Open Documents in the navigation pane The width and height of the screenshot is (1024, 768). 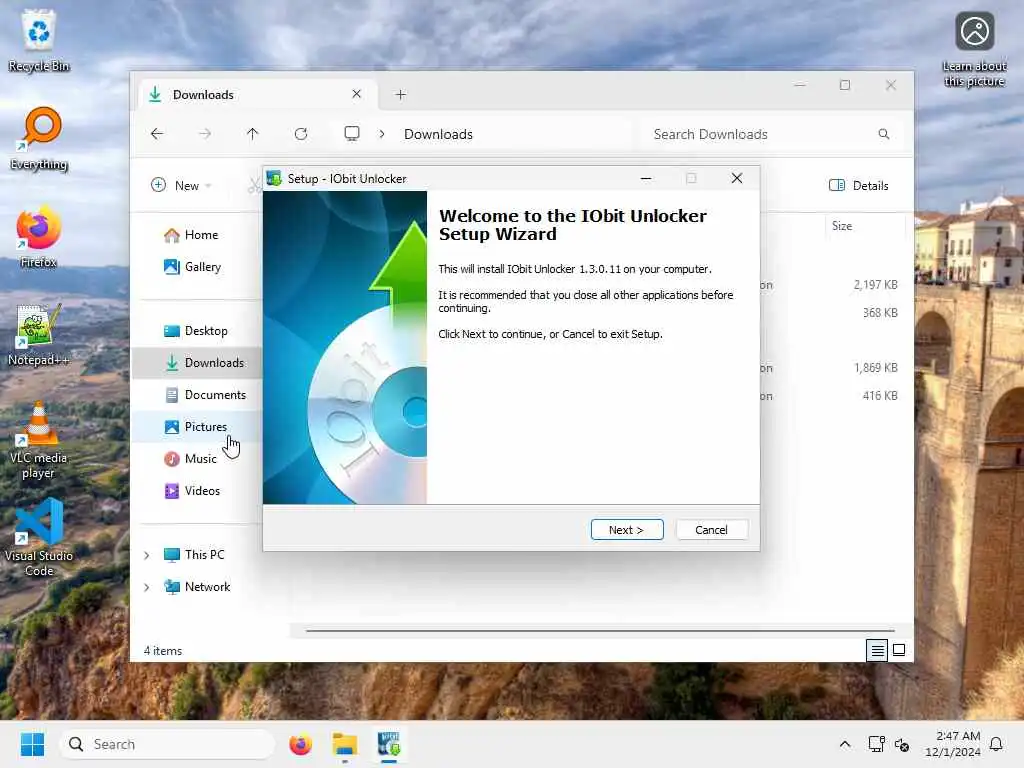click(205, 394)
